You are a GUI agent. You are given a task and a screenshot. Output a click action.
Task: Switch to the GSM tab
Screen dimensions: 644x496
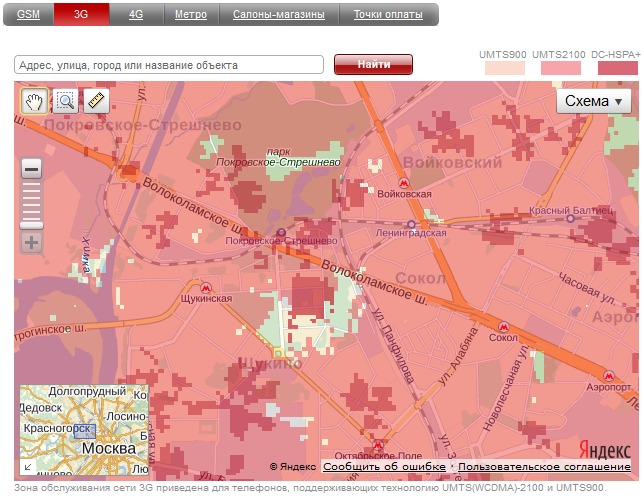click(x=28, y=15)
